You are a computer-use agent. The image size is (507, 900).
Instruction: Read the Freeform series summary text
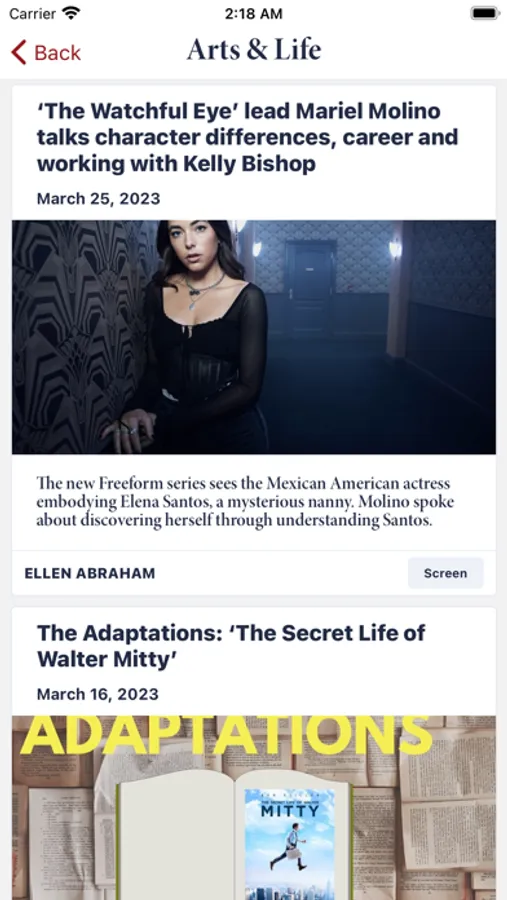tap(245, 502)
